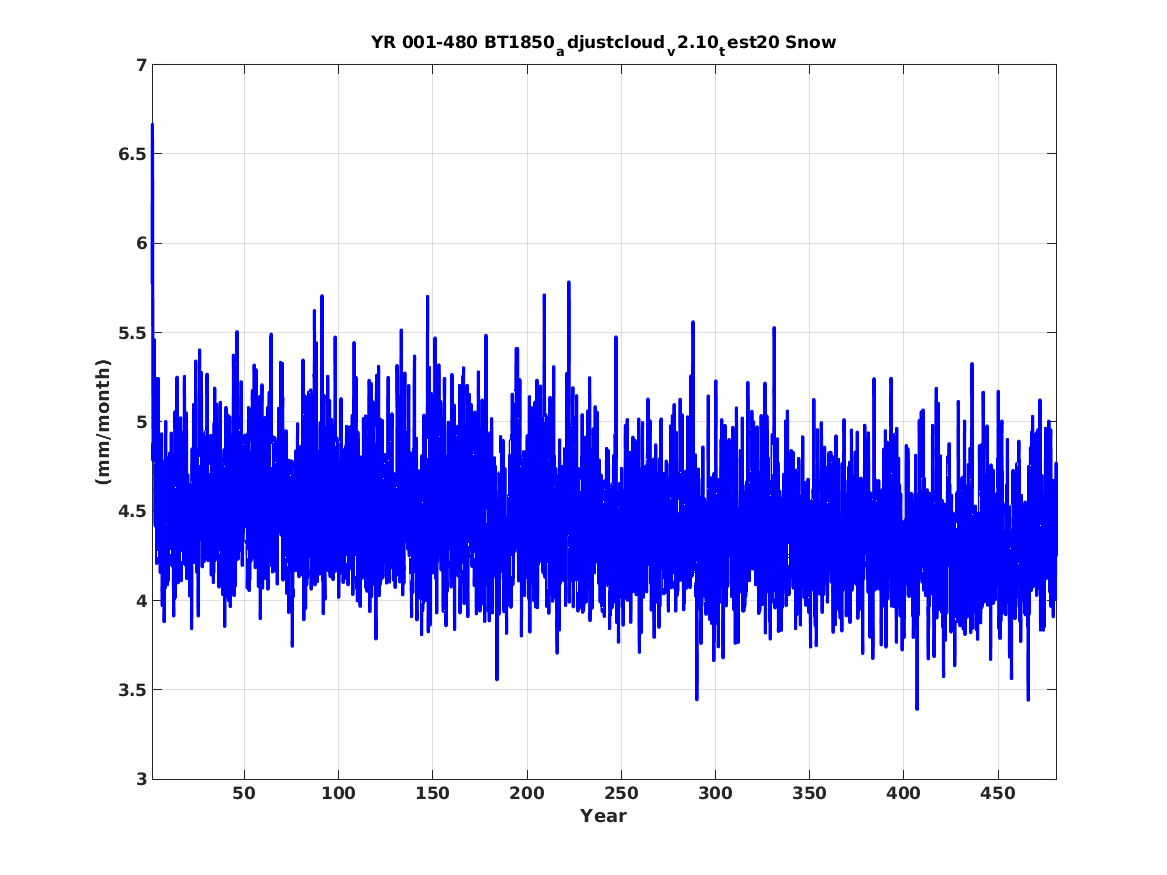Click x-axis tick label '150'
This screenshot has width=1167, height=875.
pos(432,793)
